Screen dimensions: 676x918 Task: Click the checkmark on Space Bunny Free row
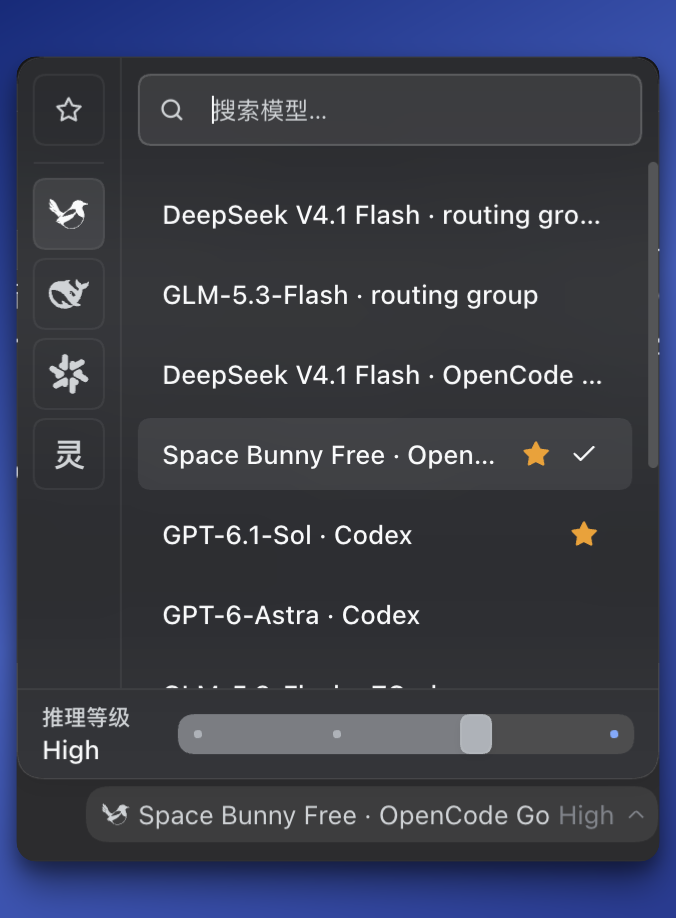(x=584, y=454)
